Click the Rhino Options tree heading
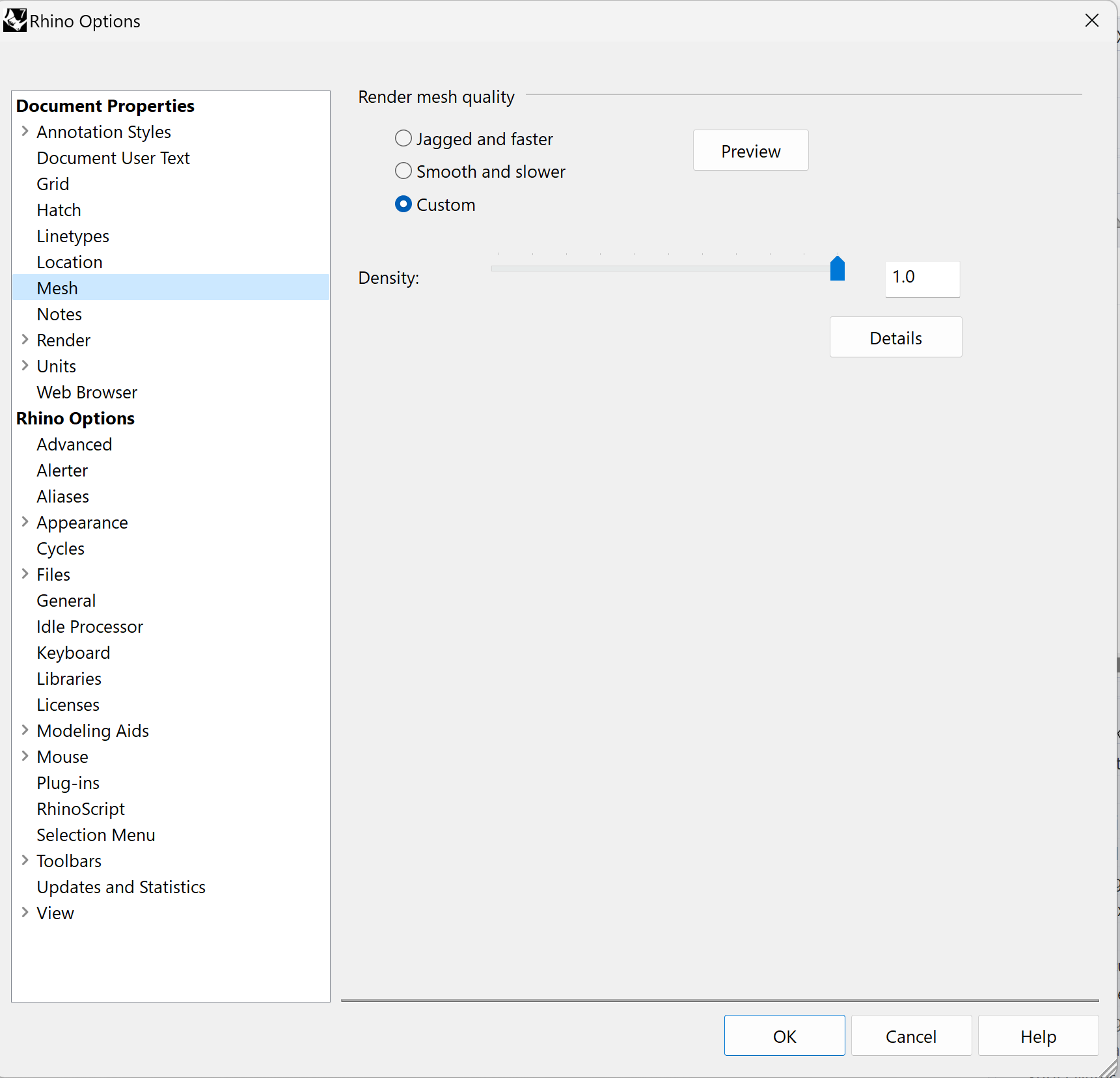Image resolution: width=1120 pixels, height=1078 pixels. pos(75,419)
